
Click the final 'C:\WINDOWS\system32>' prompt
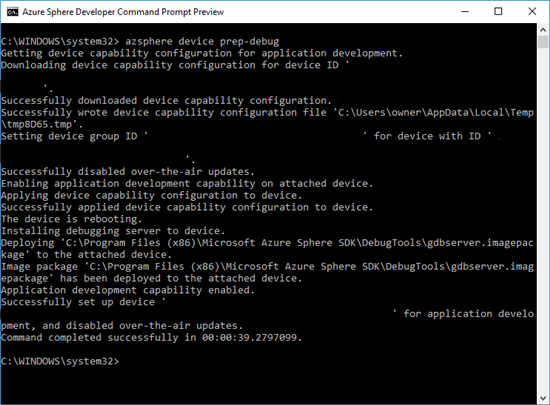pos(60,362)
